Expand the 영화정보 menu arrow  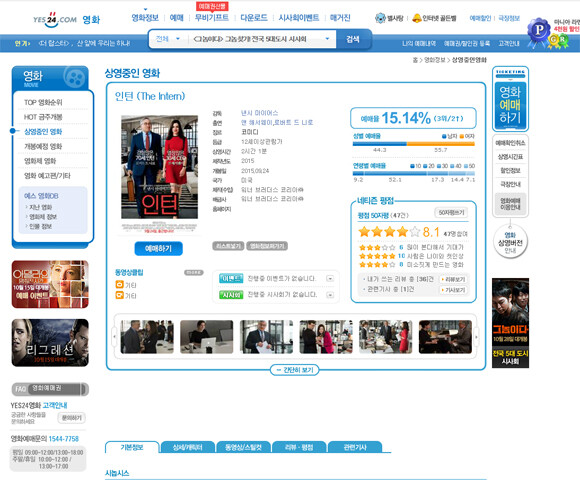[145, 10]
